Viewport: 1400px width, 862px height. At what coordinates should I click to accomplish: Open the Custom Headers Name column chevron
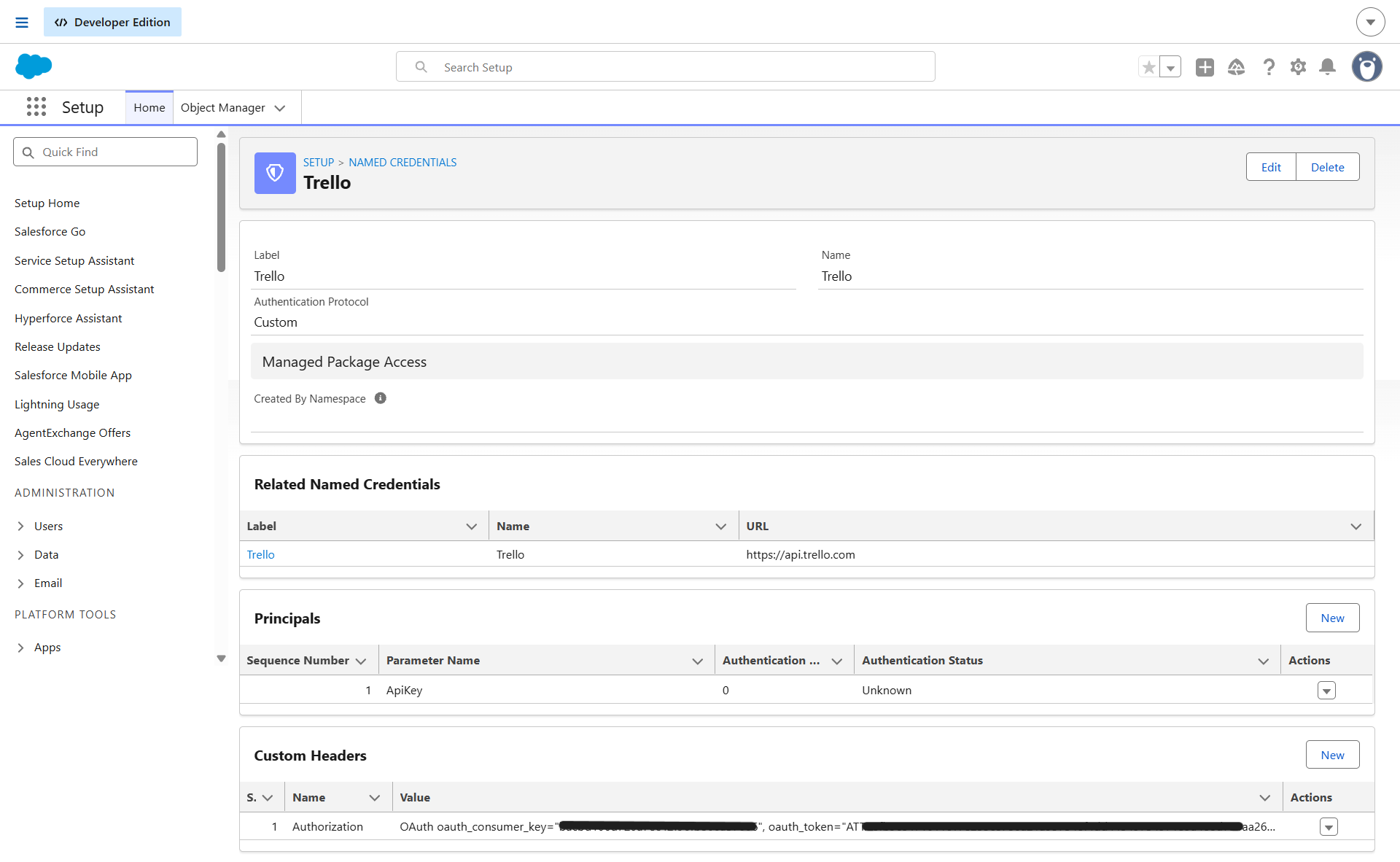(x=375, y=798)
